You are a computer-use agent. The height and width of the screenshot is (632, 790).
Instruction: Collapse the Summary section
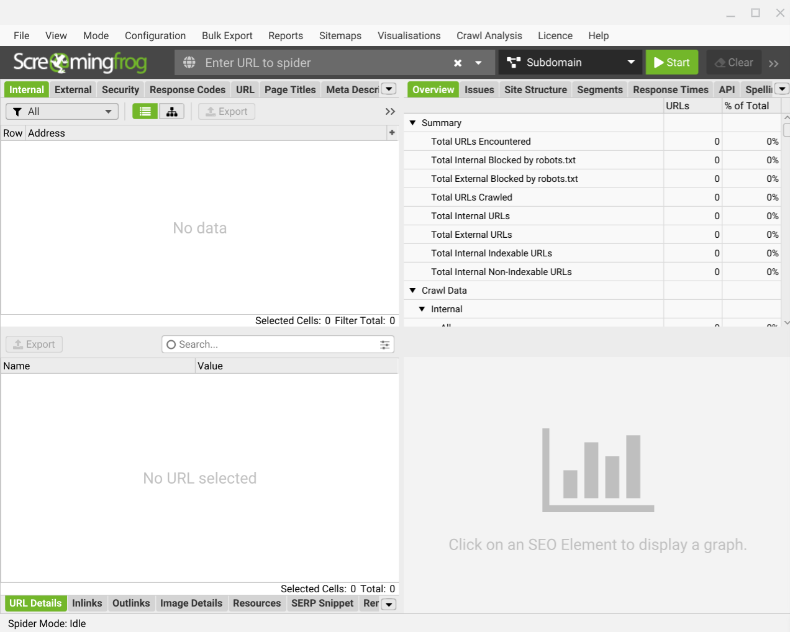[x=413, y=122]
